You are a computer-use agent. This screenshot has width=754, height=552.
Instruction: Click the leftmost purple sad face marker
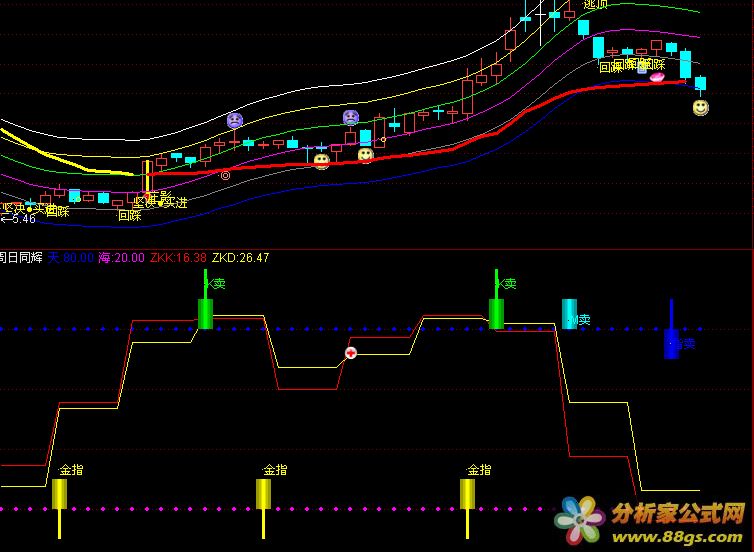pyautogui.click(x=235, y=121)
